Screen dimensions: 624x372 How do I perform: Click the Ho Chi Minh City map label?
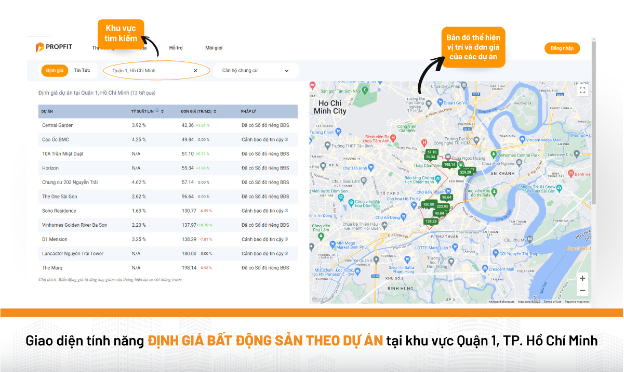330,107
